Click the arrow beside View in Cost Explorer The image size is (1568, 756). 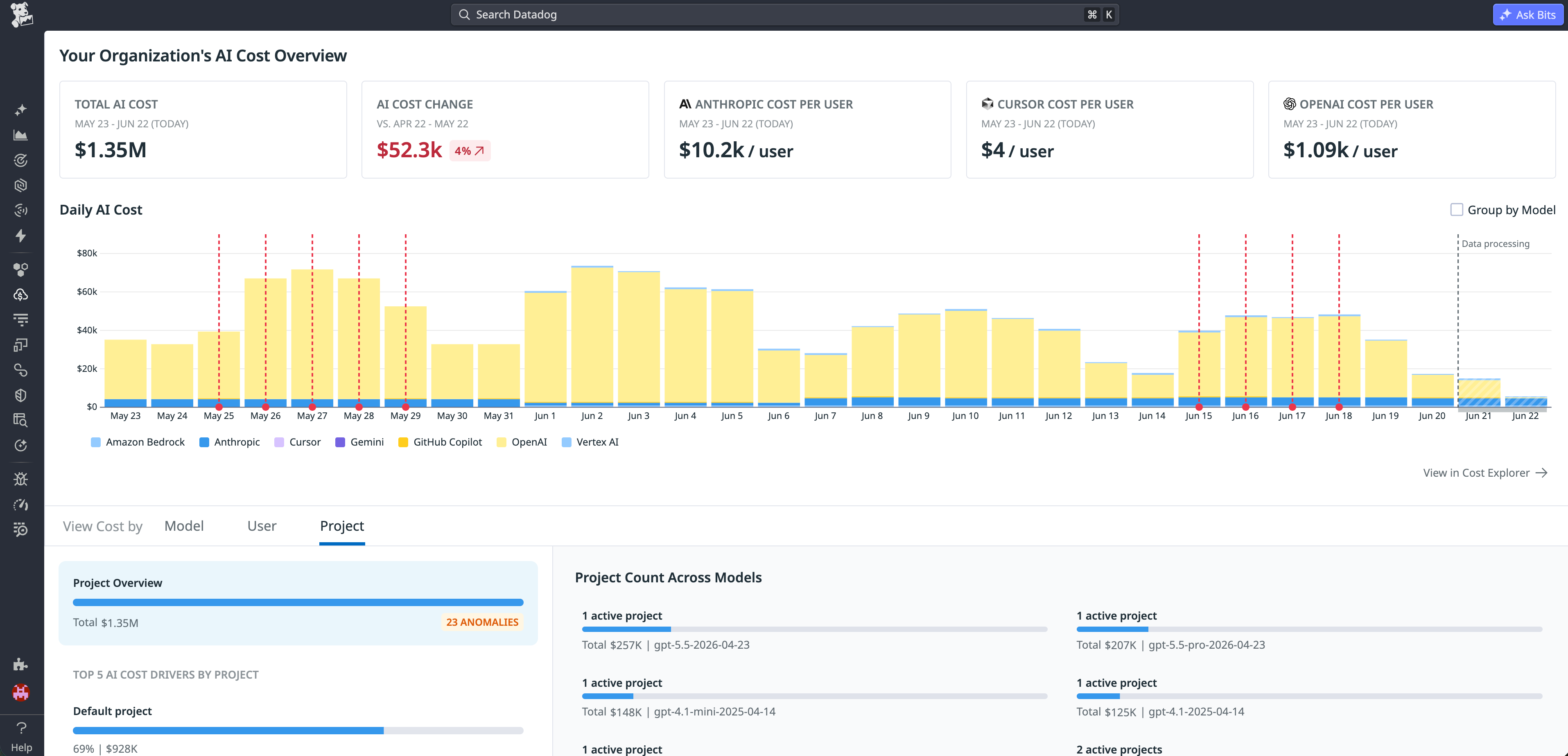[1541, 473]
